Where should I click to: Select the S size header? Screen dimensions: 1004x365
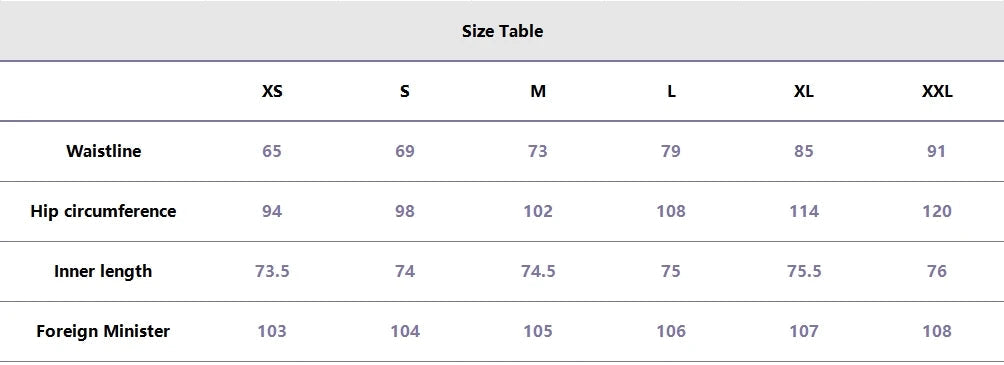coord(405,91)
